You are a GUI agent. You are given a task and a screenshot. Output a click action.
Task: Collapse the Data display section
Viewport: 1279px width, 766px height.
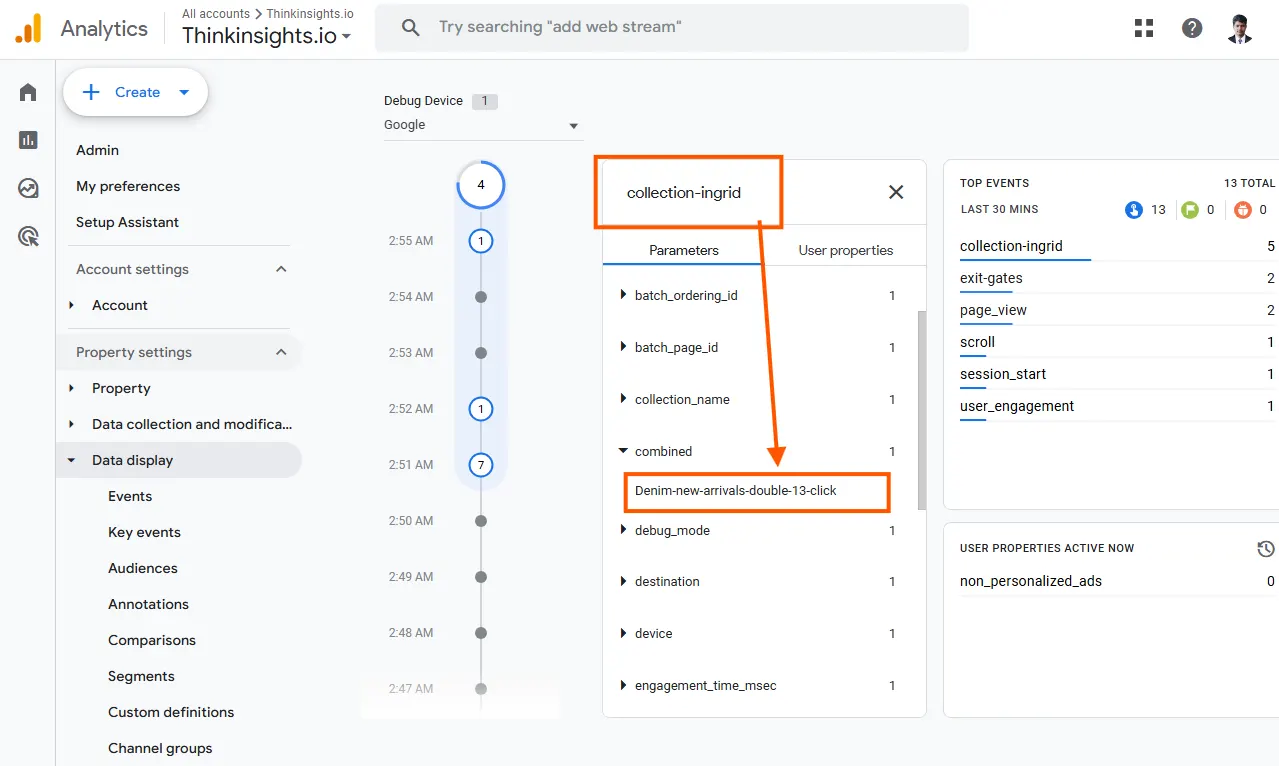click(71, 460)
